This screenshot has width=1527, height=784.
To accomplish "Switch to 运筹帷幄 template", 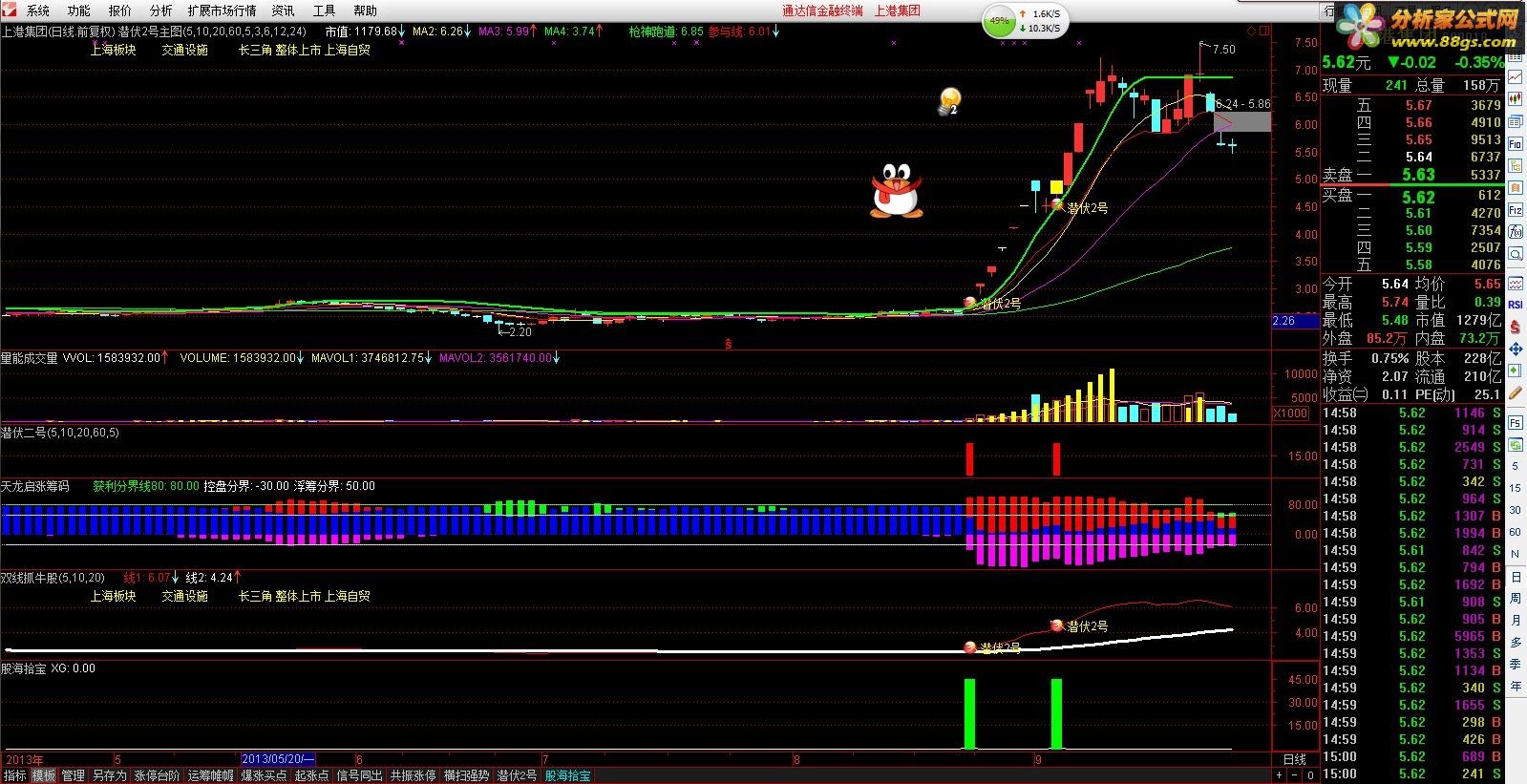I will coord(210,775).
